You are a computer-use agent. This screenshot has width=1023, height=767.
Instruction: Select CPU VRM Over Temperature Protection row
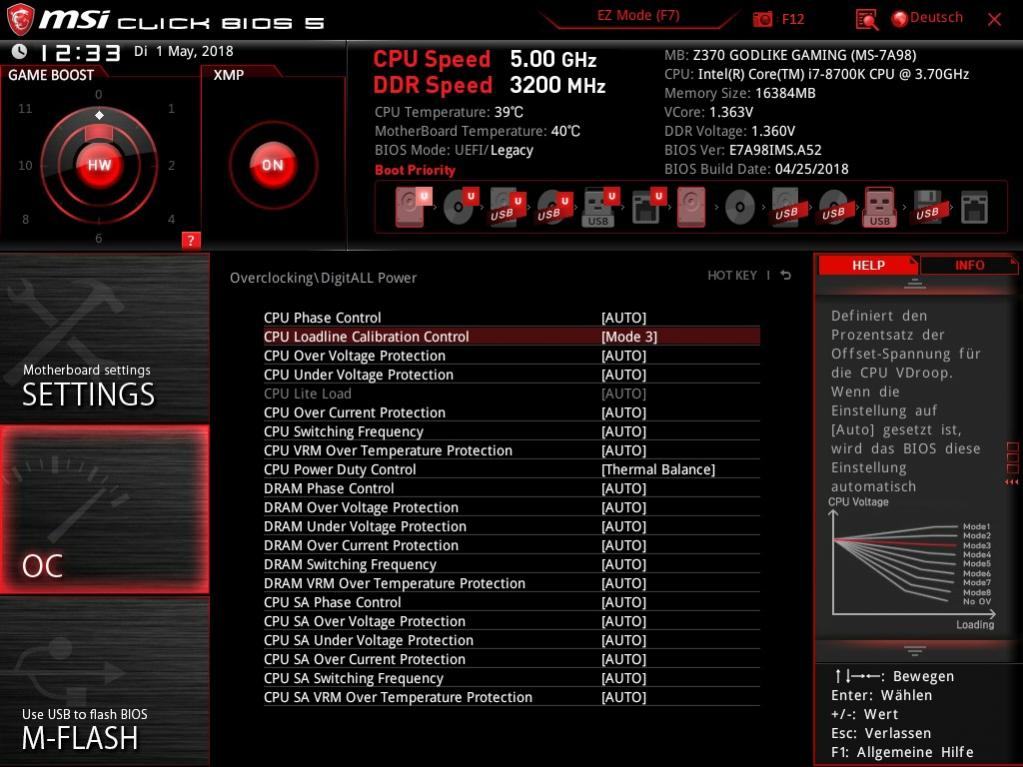click(x=512, y=451)
